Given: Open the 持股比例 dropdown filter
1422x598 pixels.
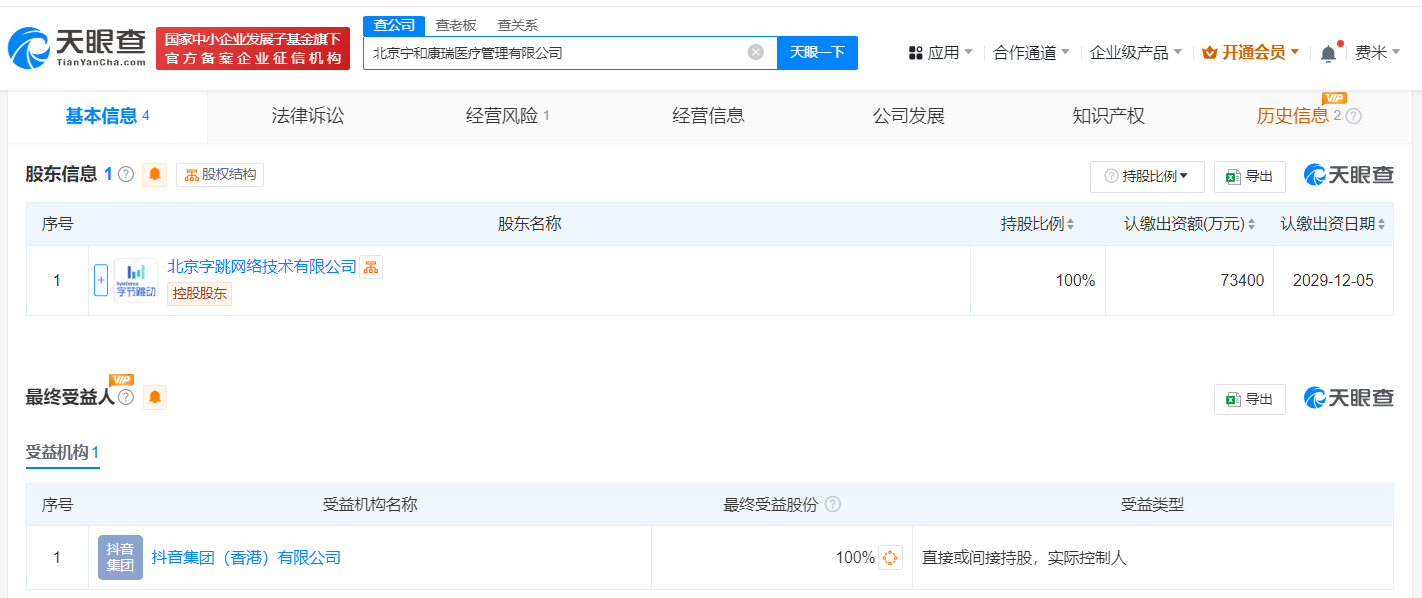Looking at the screenshot, I should (1146, 176).
